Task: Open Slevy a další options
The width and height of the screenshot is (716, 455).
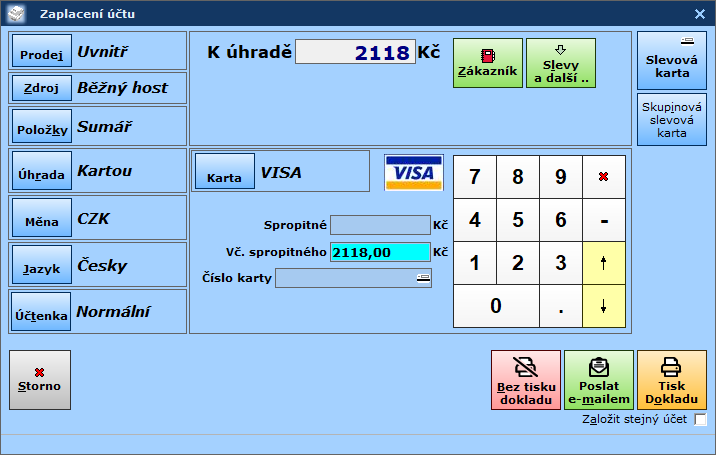Action: [560, 63]
